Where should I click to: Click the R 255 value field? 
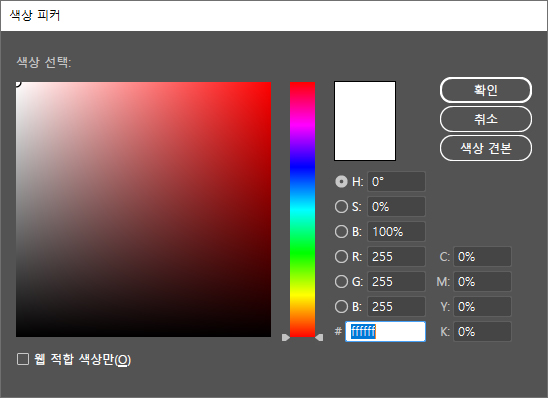click(396, 256)
